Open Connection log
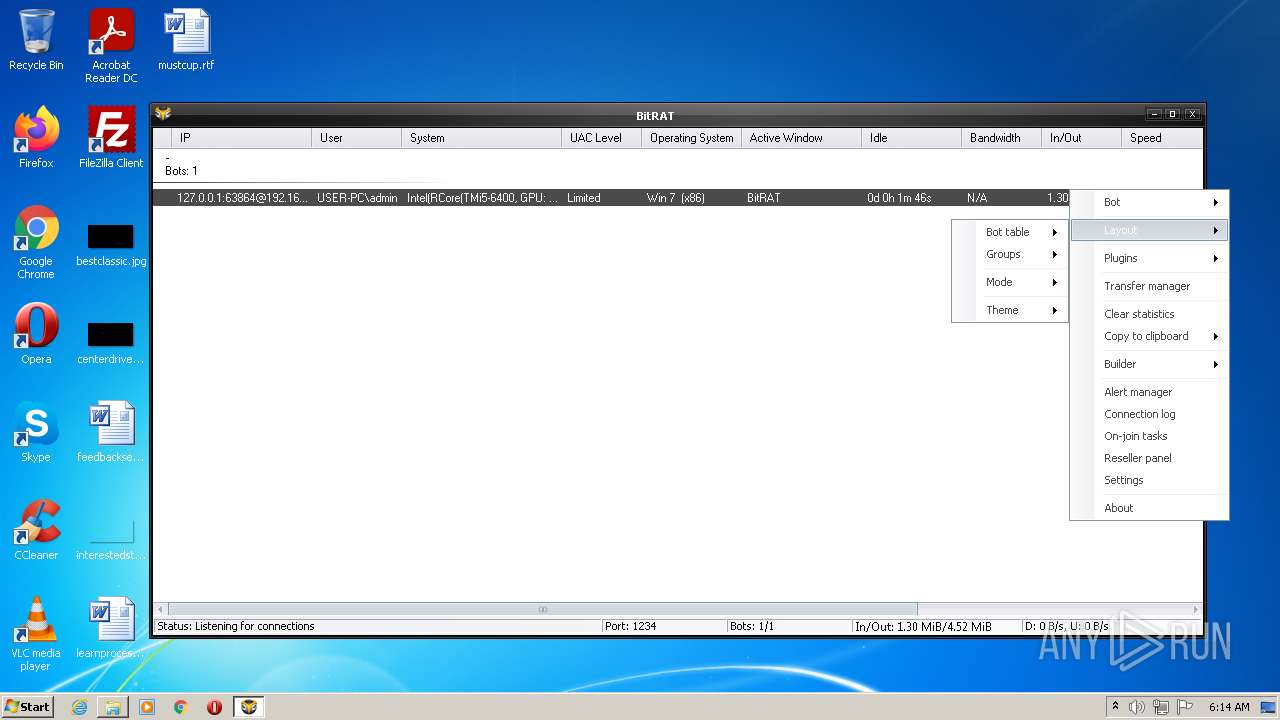This screenshot has height=720, width=1280. click(1149, 414)
